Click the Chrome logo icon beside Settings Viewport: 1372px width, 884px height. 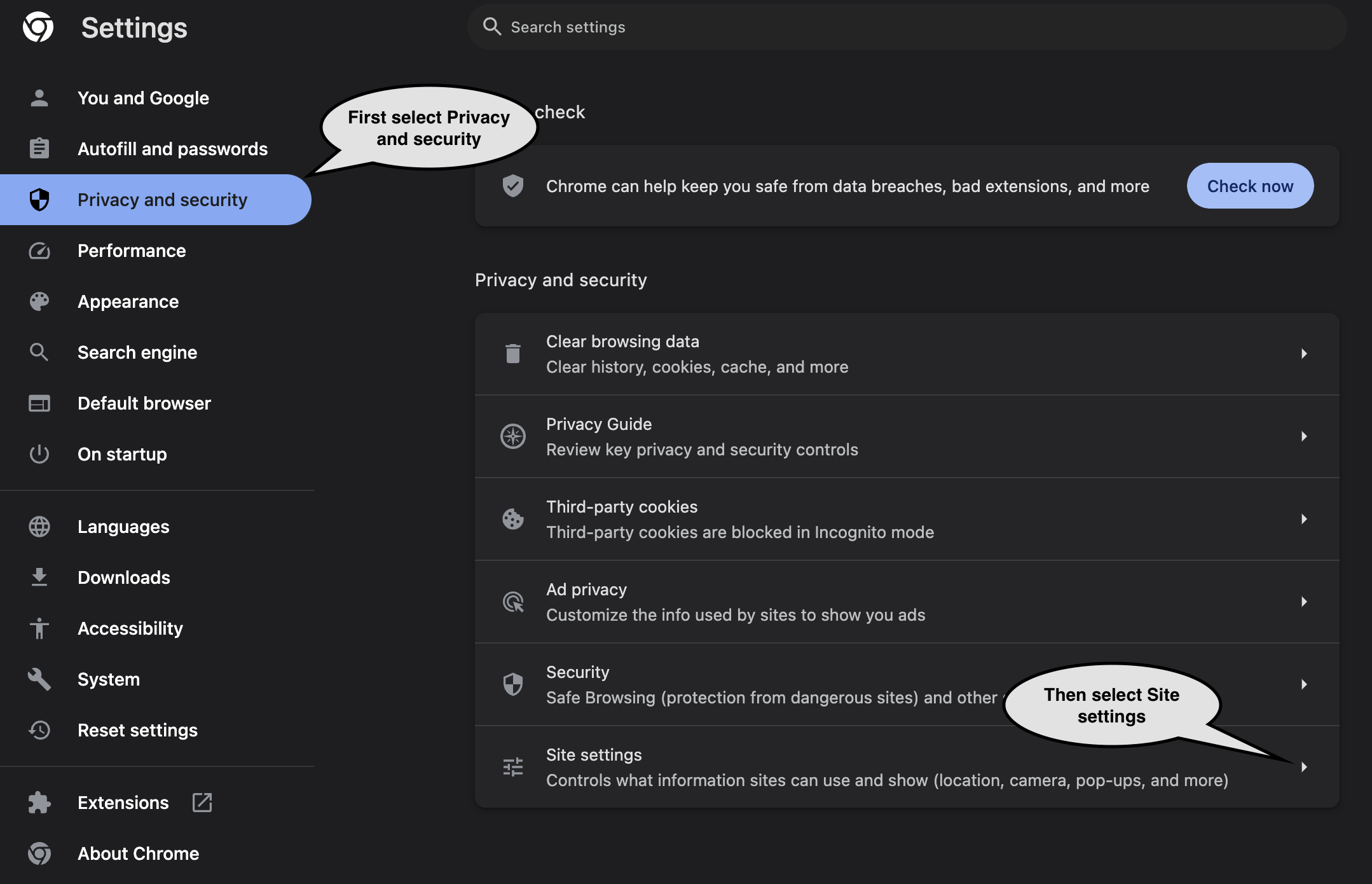[x=38, y=27]
